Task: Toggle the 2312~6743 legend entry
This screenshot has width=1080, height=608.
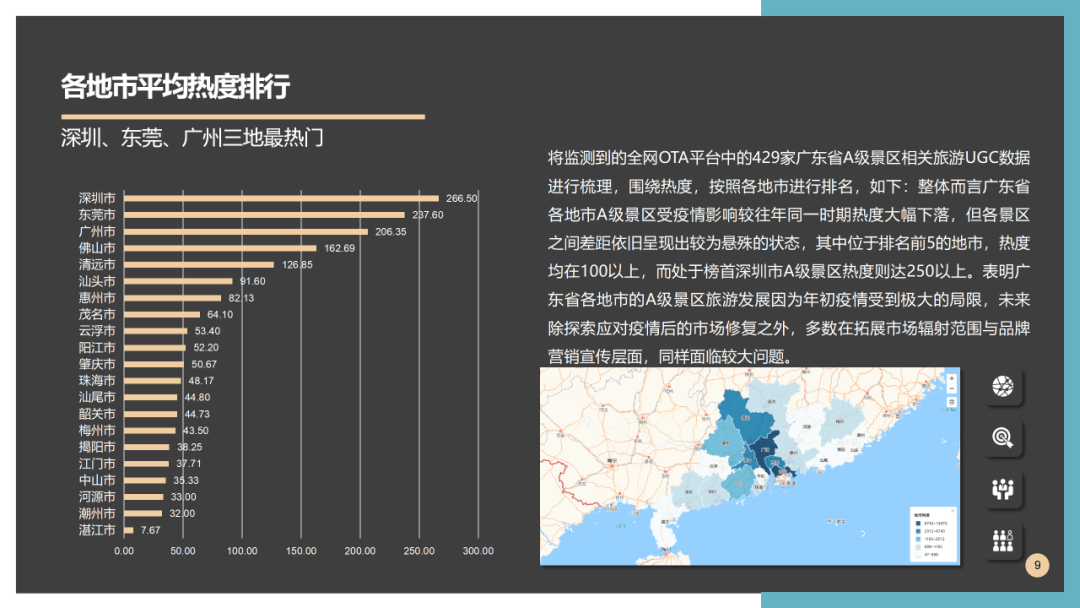Action: 928,530
